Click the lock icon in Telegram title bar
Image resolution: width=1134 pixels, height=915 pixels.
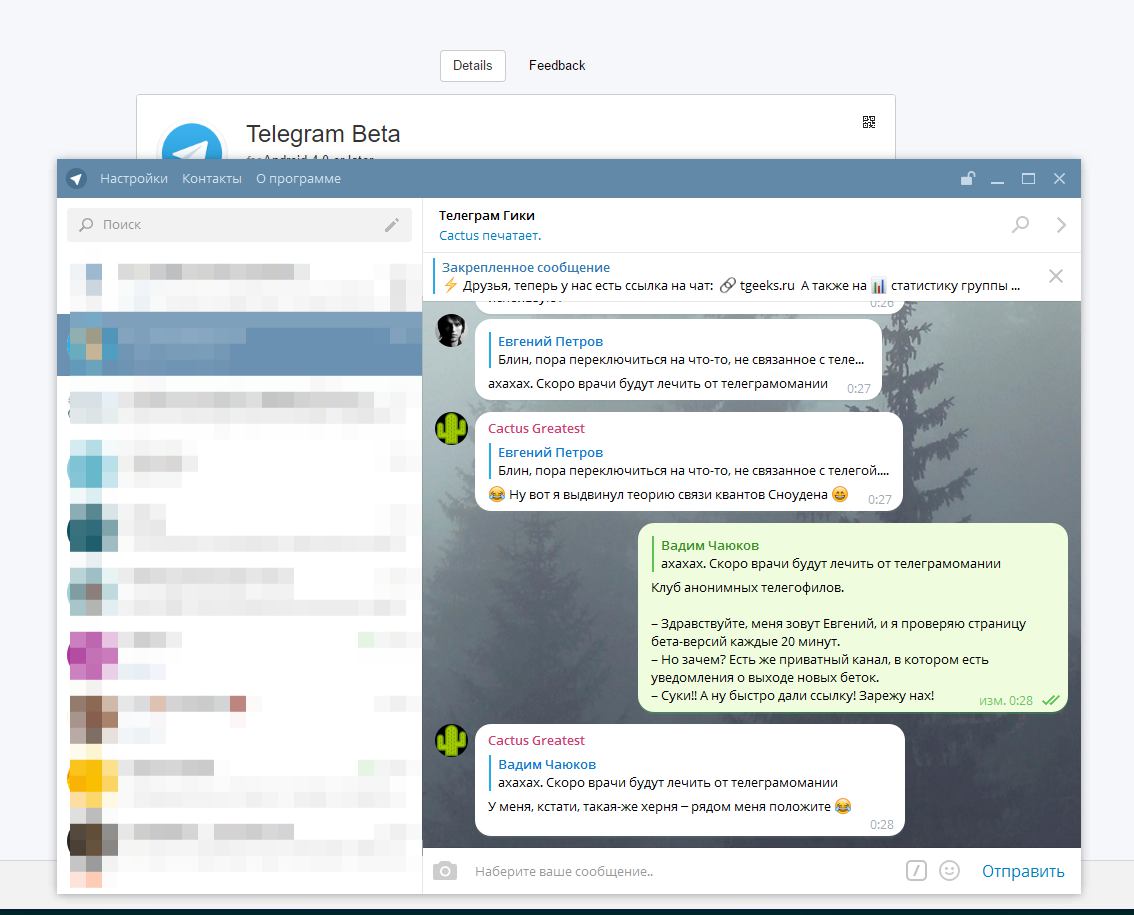[x=968, y=178]
